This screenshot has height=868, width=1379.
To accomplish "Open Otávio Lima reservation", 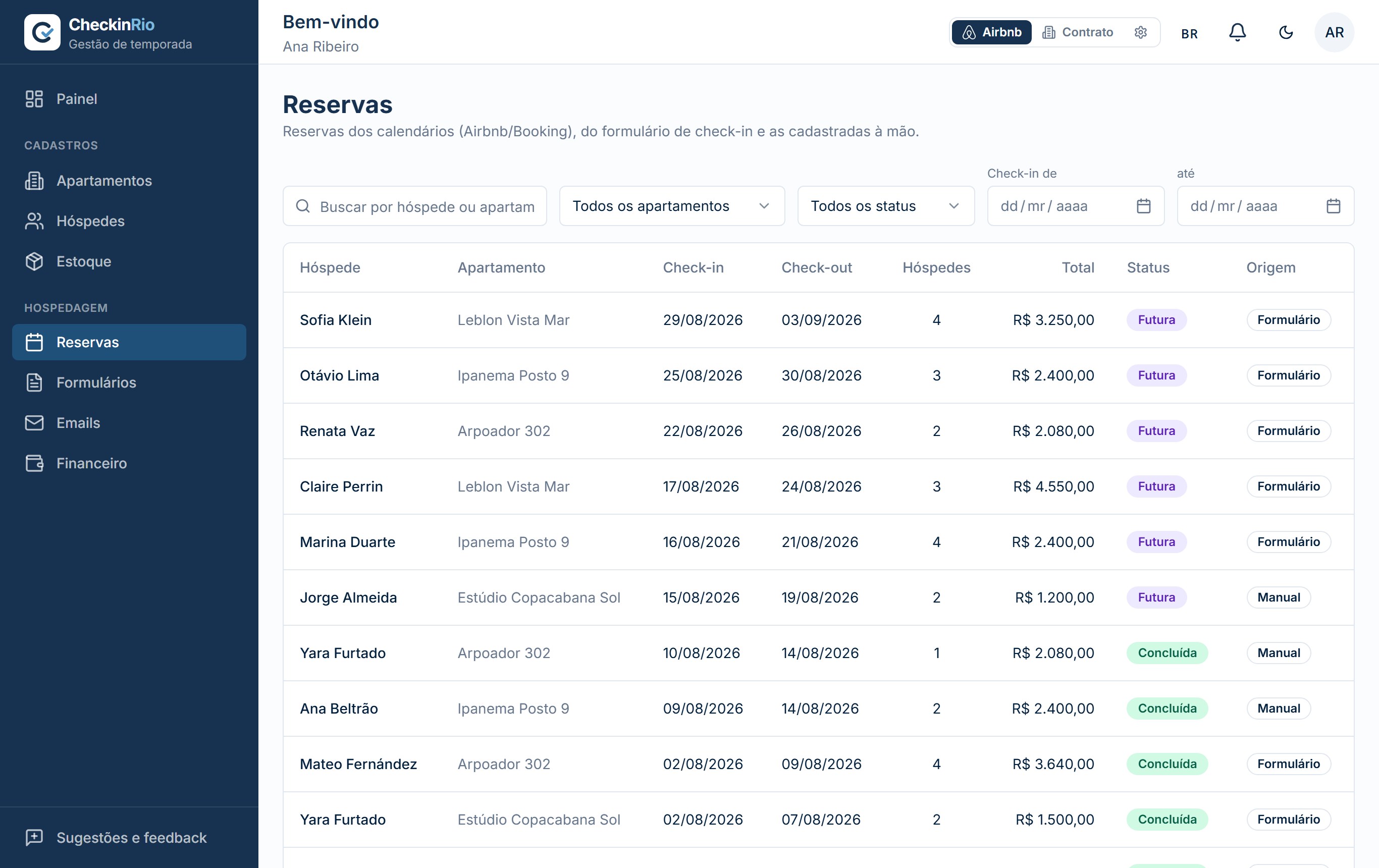I will pos(818,375).
